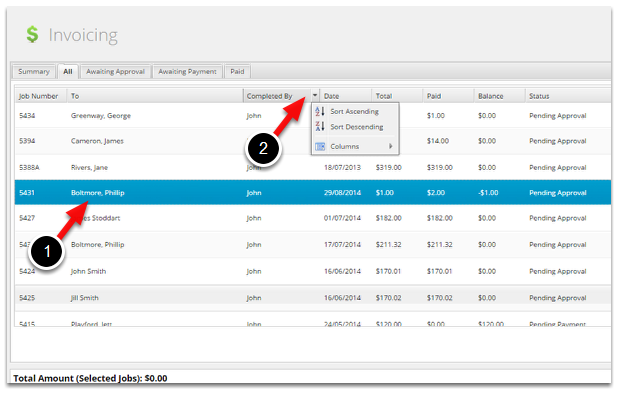The image size is (618, 394).
Task: Select the All tab
Action: pyautogui.click(x=68, y=72)
